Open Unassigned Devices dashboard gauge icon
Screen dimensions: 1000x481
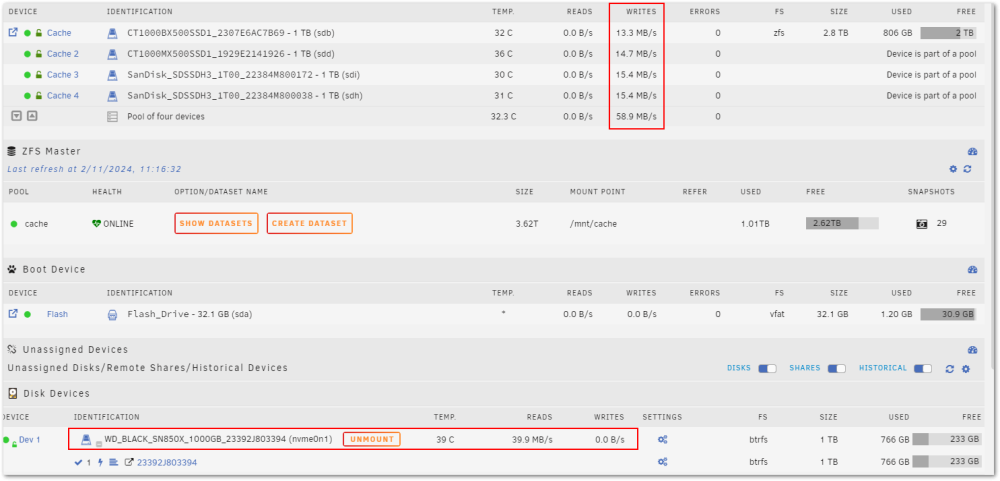[x=972, y=350]
